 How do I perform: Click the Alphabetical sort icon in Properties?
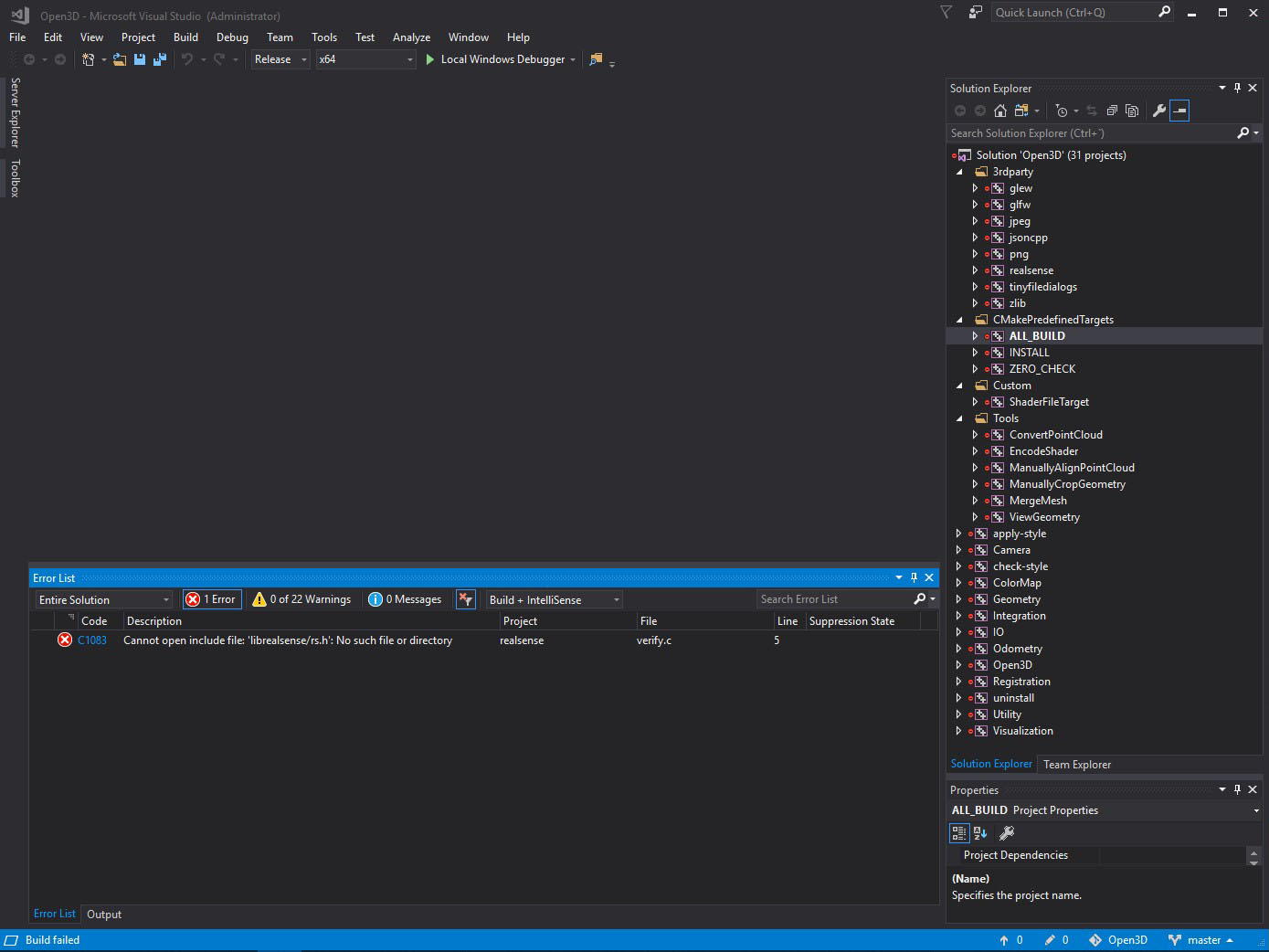tap(980, 833)
